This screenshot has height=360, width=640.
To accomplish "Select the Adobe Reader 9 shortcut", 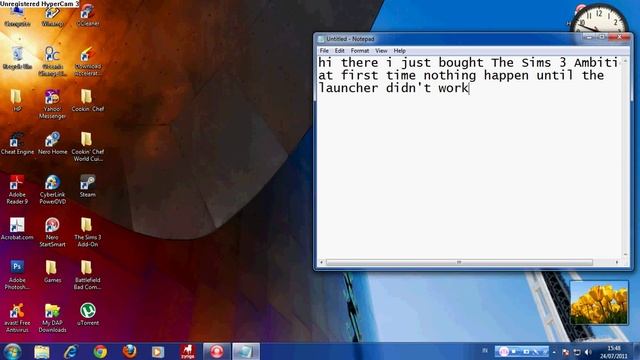I will (17, 189).
